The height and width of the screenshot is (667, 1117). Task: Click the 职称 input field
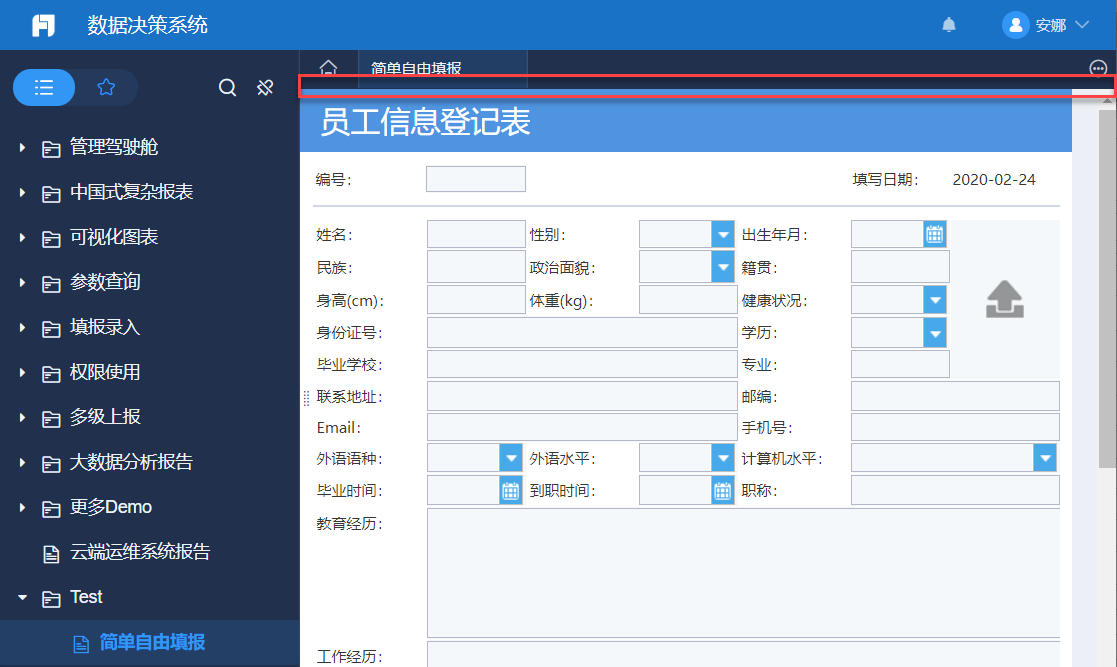pos(955,490)
